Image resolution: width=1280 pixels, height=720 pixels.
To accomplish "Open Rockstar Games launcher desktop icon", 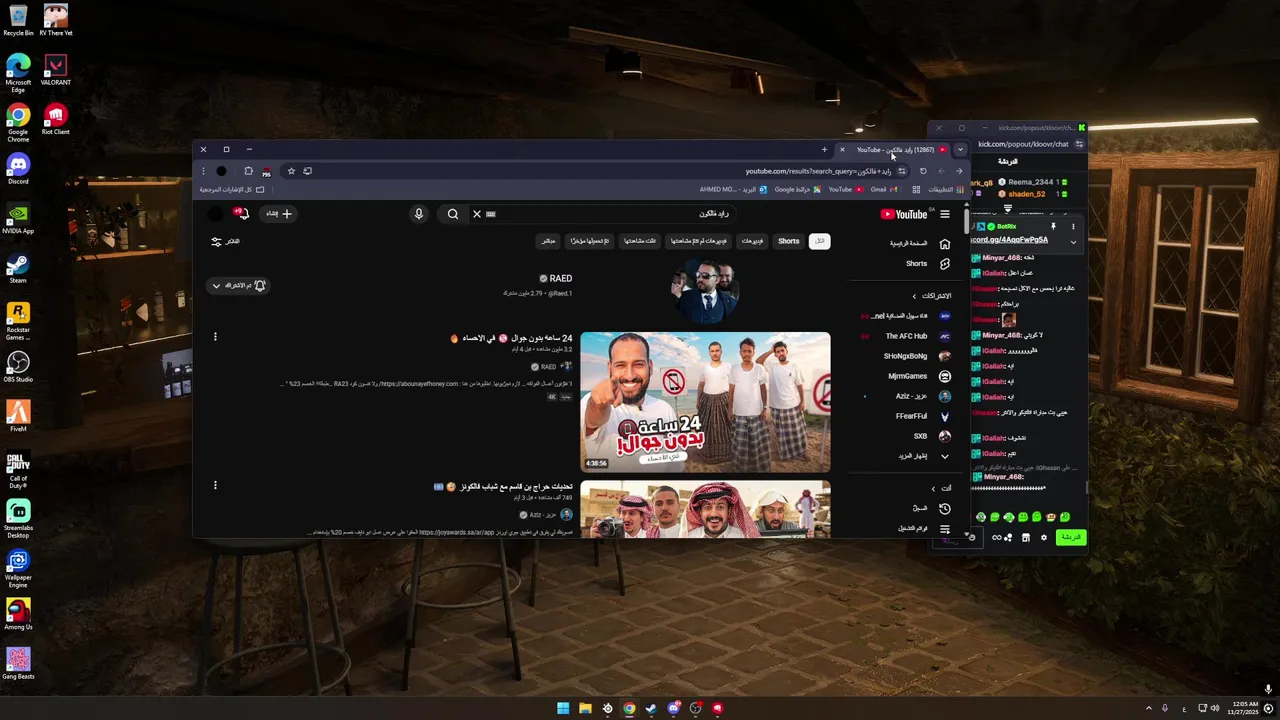I will click(x=18, y=321).
